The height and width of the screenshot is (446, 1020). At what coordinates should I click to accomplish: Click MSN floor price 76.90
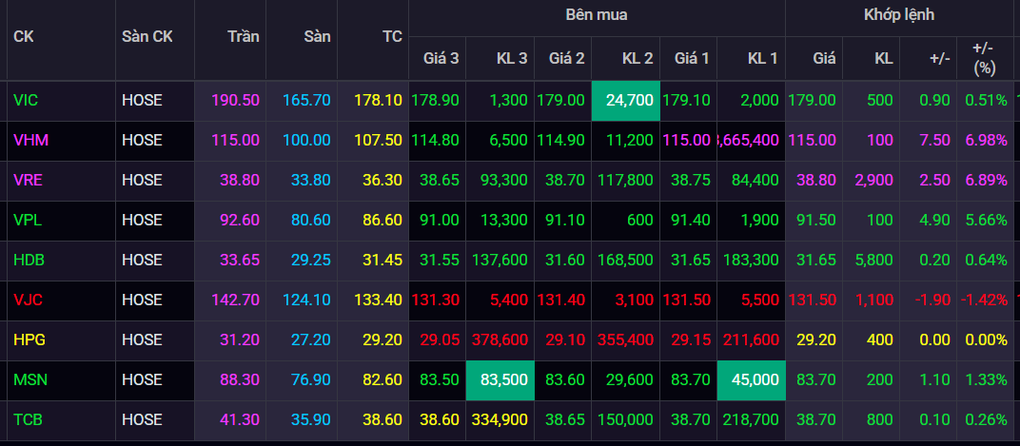click(x=311, y=380)
